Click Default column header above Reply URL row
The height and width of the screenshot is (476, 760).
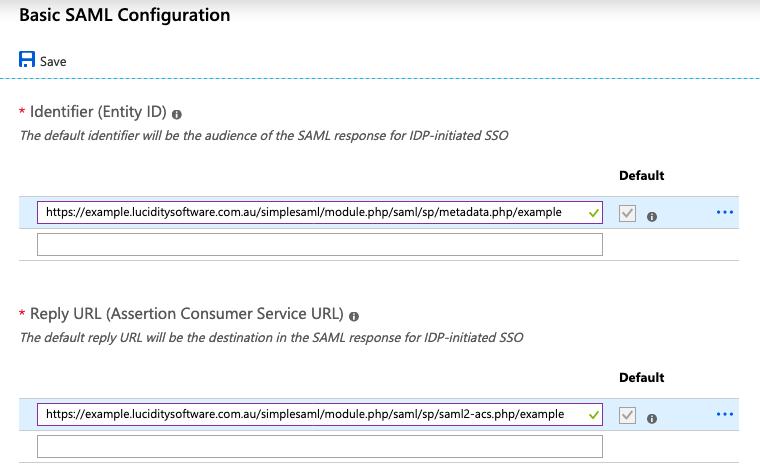point(641,378)
